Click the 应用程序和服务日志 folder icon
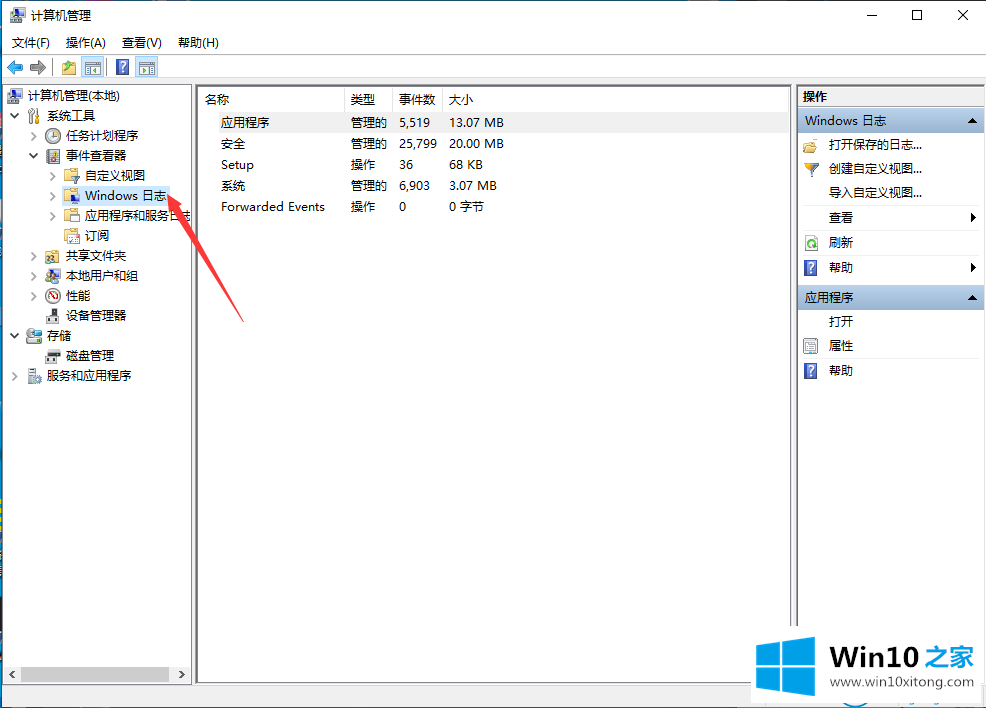The height and width of the screenshot is (708, 986). 72,216
